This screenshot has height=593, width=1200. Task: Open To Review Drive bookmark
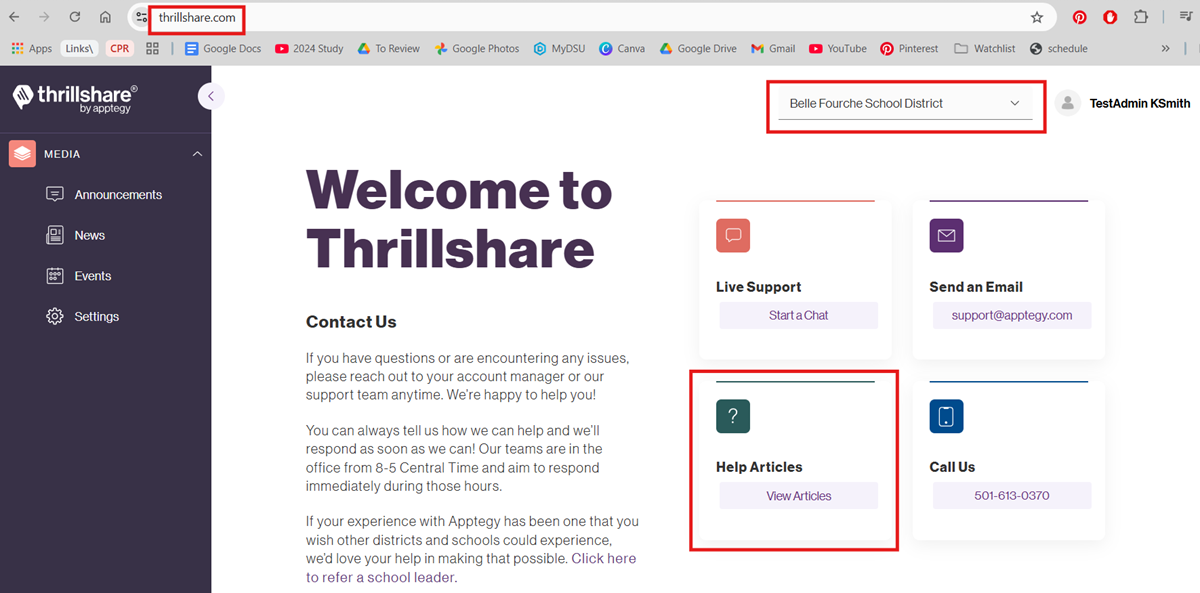[388, 48]
